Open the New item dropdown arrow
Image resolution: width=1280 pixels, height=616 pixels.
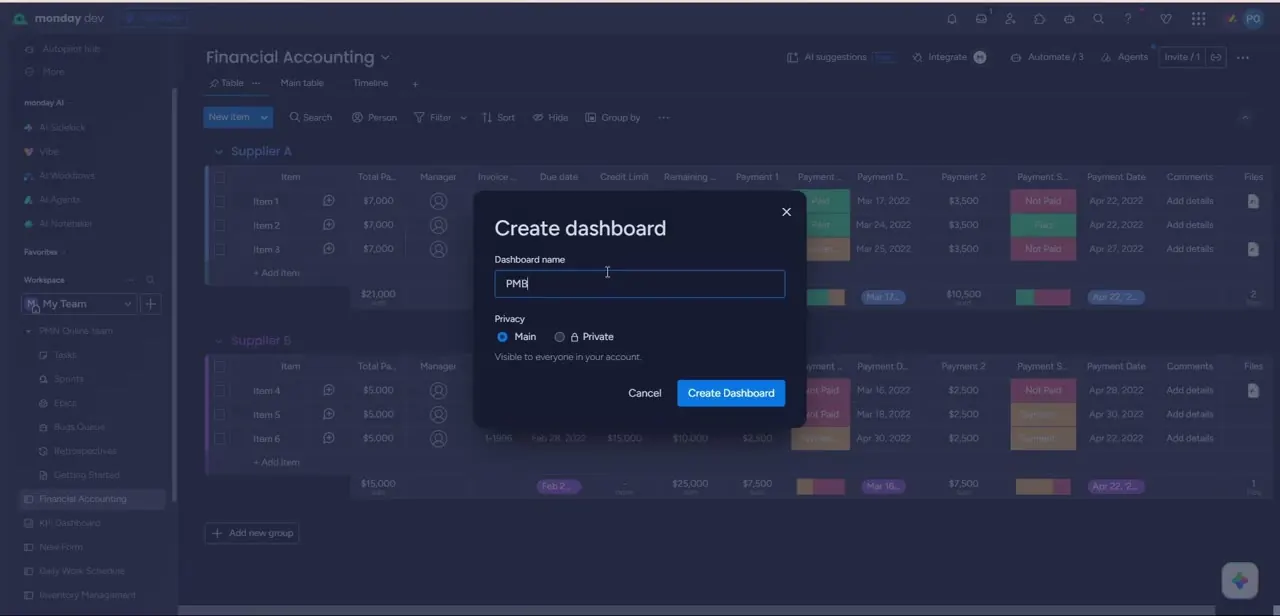pos(264,117)
